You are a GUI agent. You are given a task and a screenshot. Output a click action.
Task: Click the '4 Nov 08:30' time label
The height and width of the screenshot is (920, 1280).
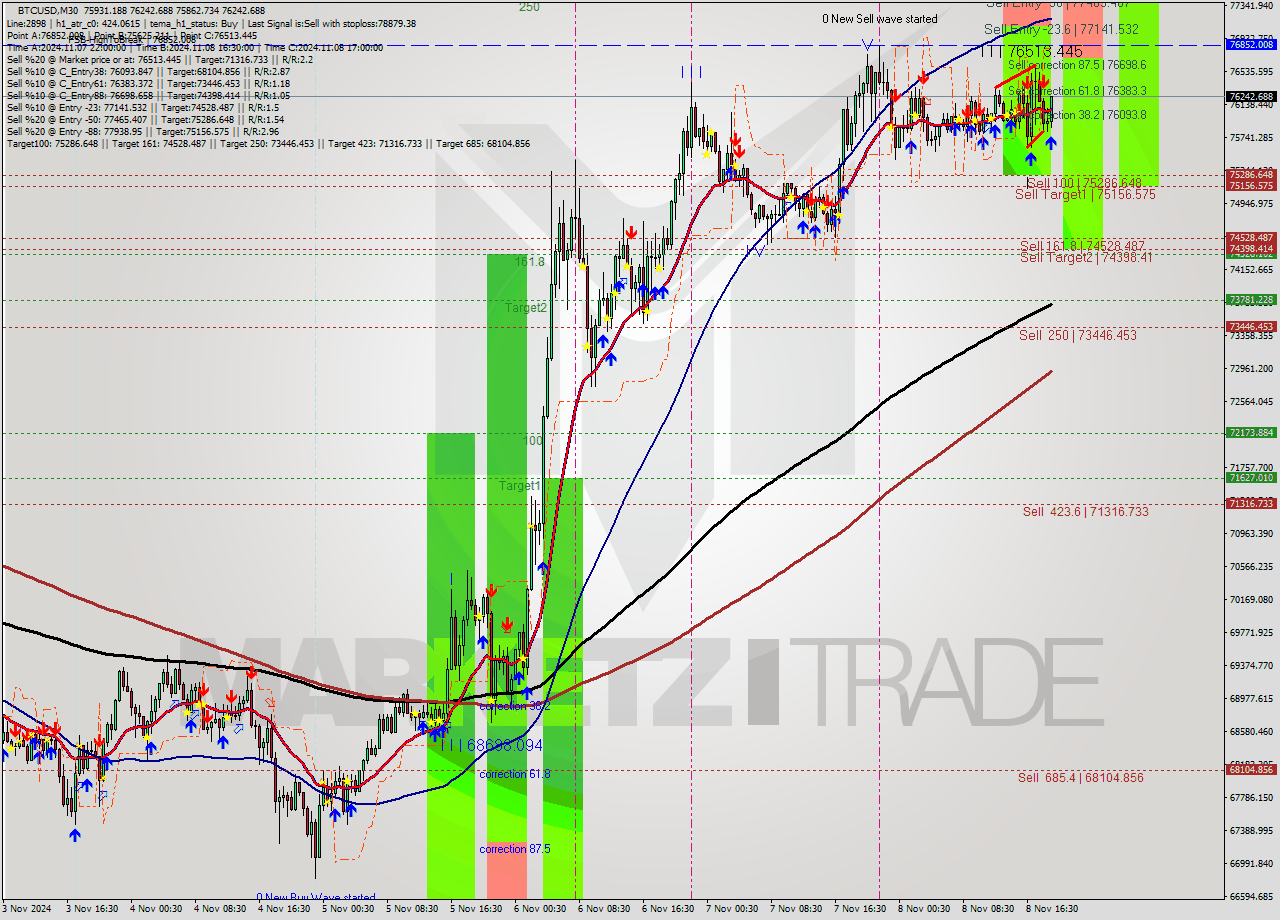220,909
